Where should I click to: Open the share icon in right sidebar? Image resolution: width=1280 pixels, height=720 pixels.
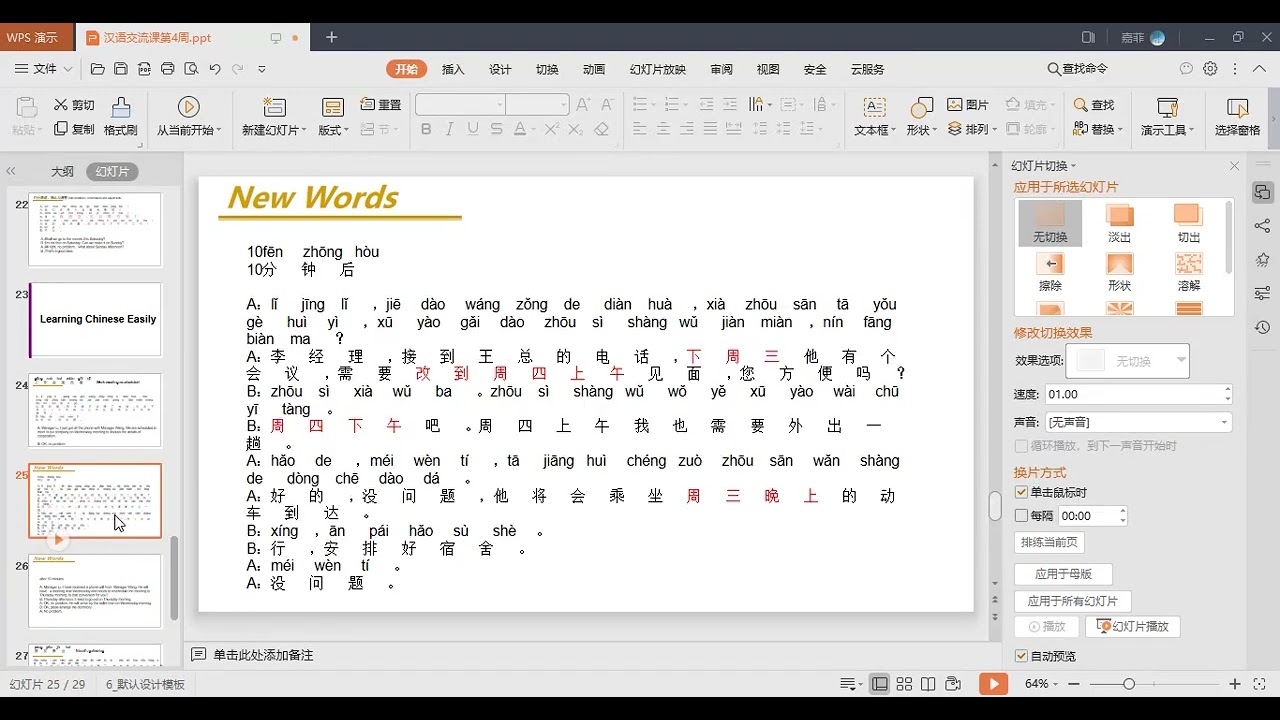(1262, 226)
